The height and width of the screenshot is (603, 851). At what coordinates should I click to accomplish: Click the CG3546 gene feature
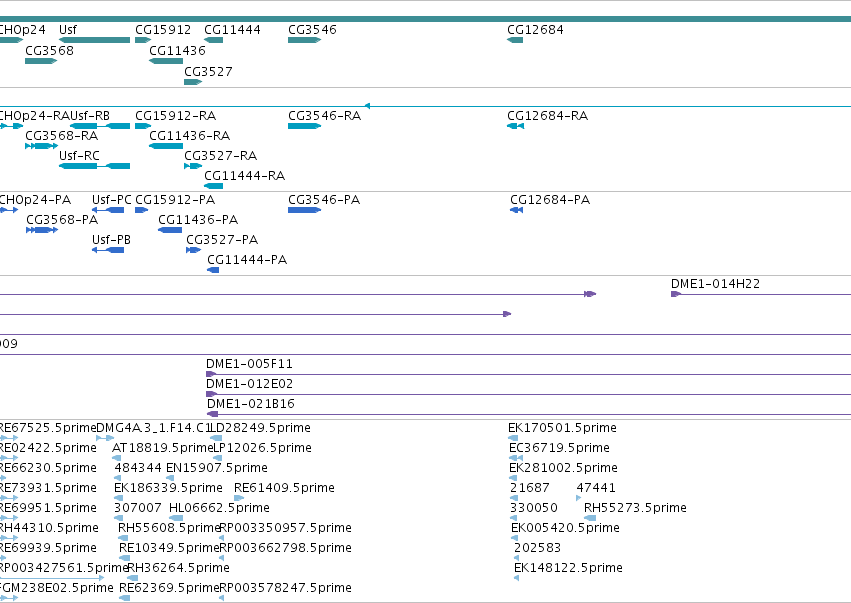pyautogui.click(x=304, y=40)
